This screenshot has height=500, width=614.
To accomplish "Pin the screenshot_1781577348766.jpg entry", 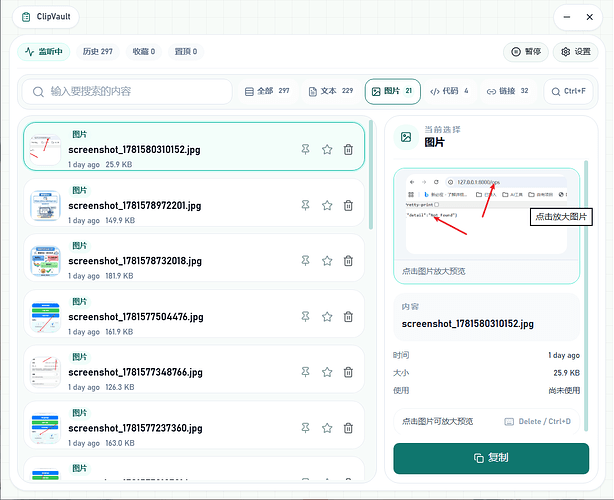I will (305, 372).
